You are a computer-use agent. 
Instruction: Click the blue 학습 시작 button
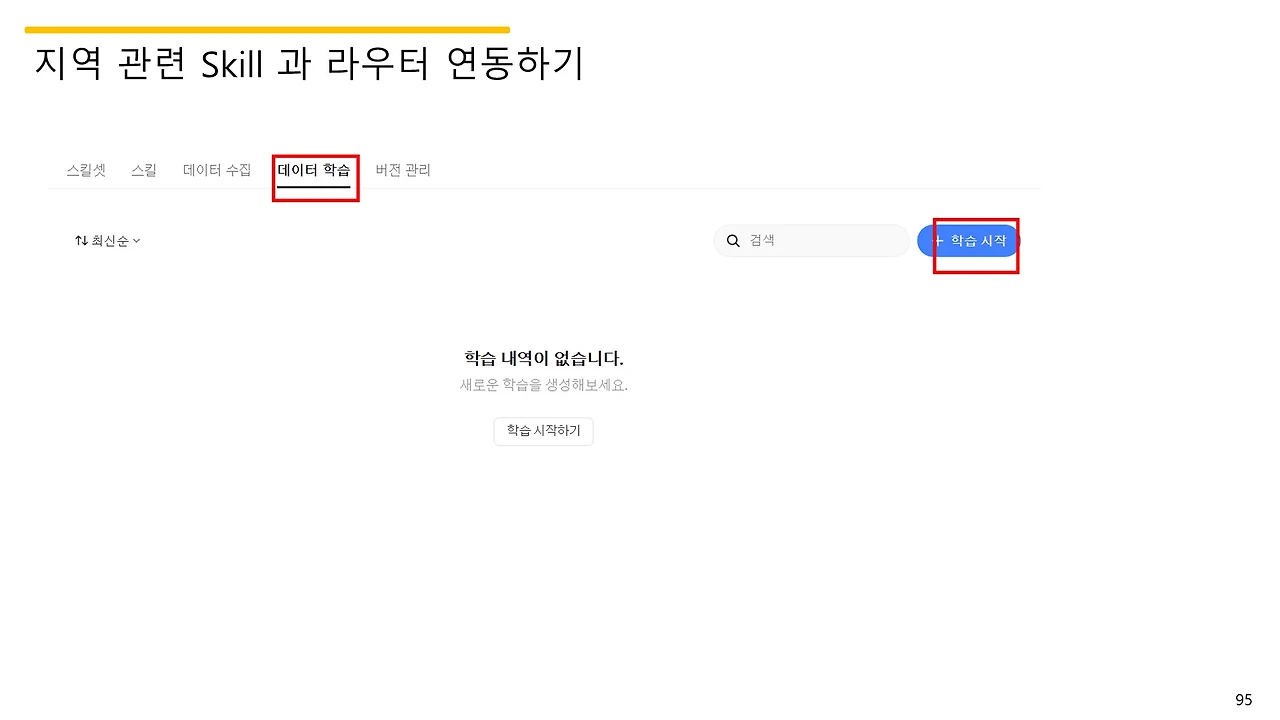[967, 240]
